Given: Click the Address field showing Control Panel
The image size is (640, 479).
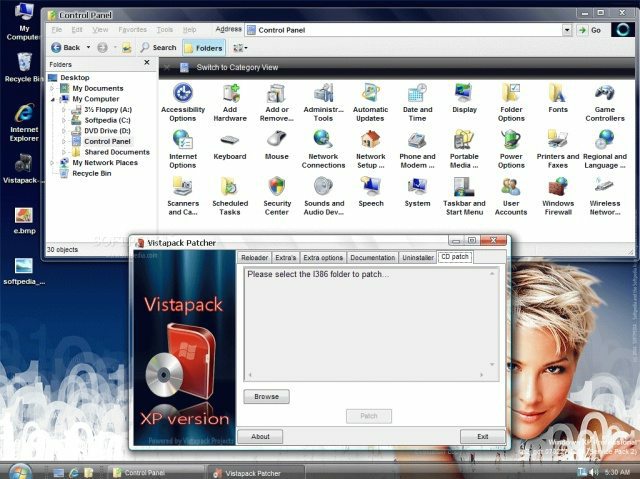Looking at the screenshot, I should click(404, 30).
